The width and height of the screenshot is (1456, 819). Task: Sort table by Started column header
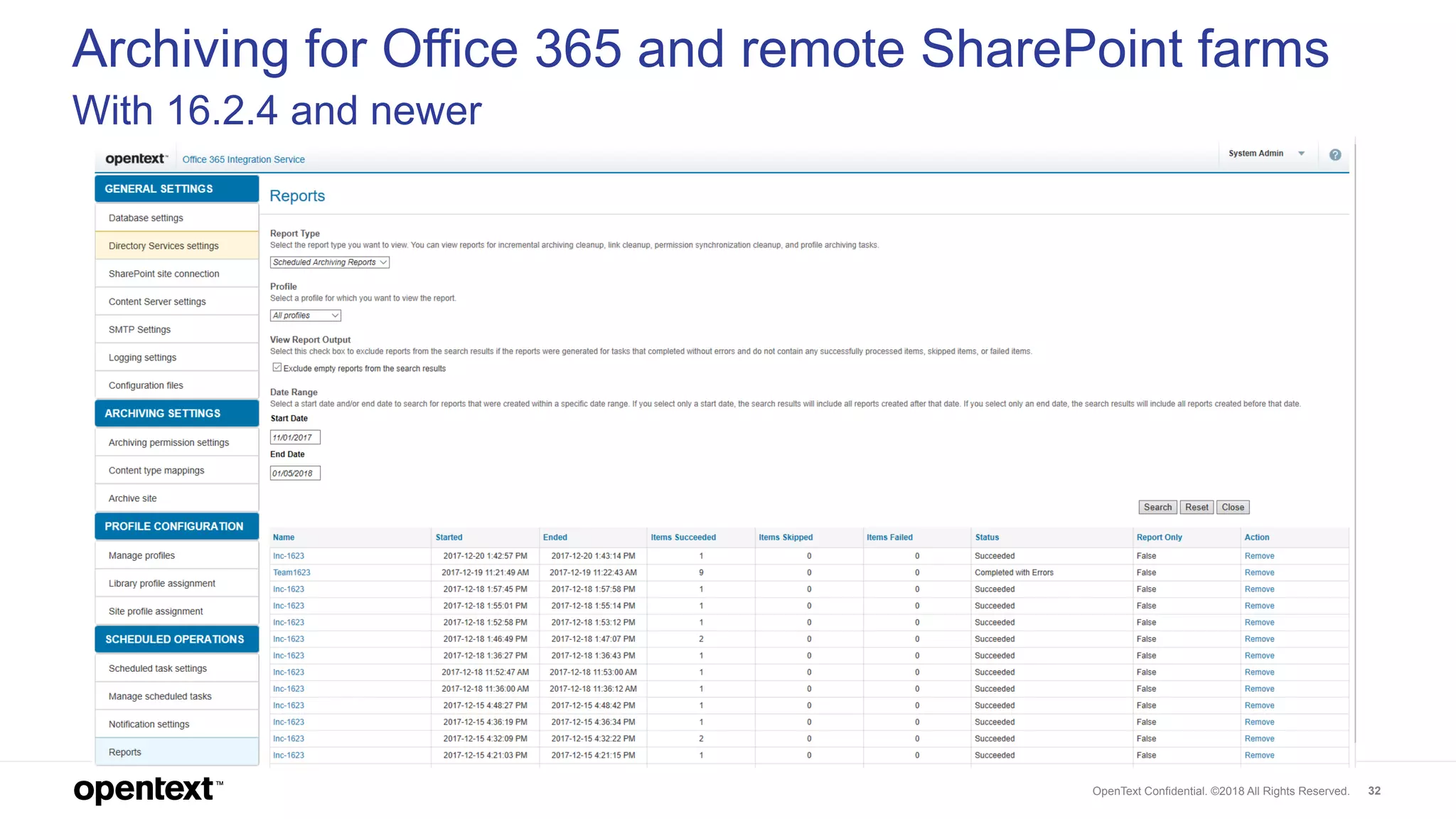[449, 537]
